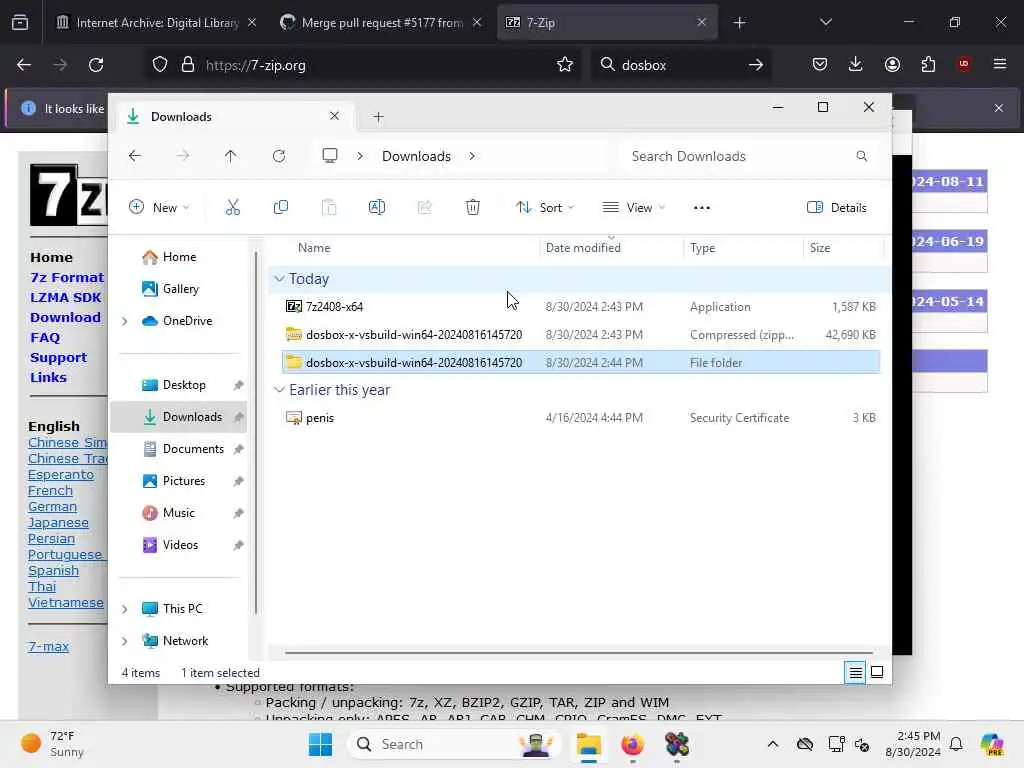Click the Delete trash icon in Explorer toolbar

point(473,208)
